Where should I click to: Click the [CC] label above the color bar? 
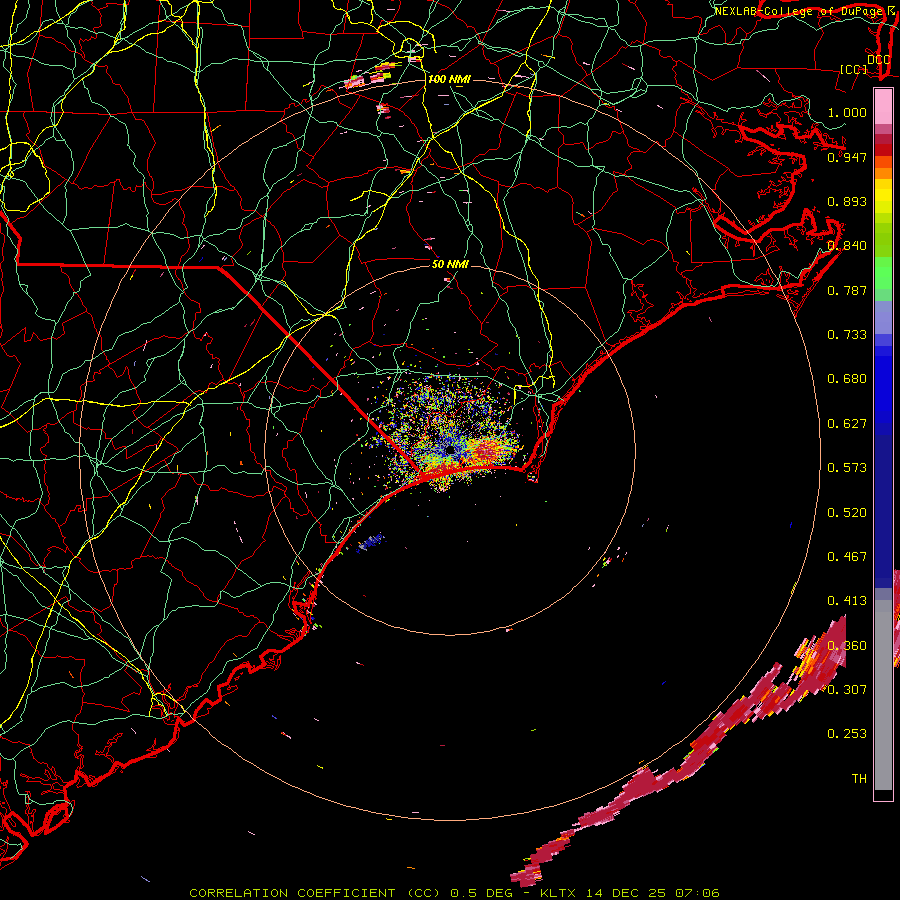pyautogui.click(x=854, y=69)
